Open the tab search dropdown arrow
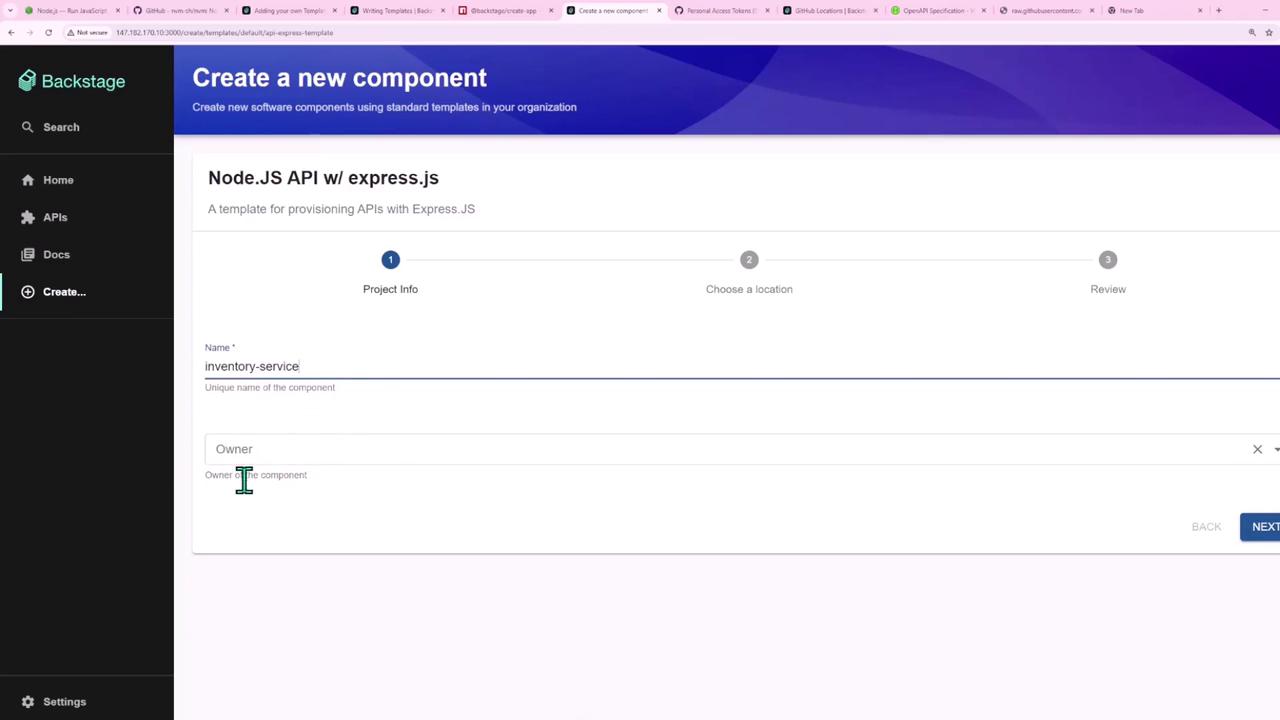1280x720 pixels. pyautogui.click(x=11, y=10)
